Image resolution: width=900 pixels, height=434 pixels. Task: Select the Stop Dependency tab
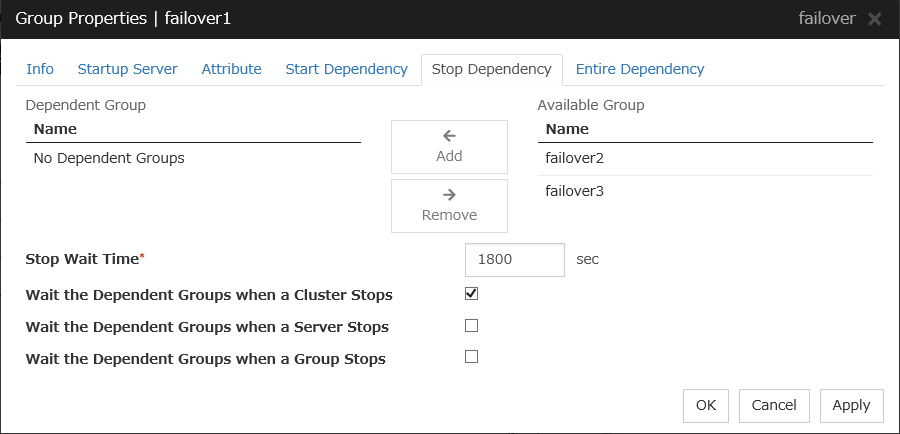point(491,69)
